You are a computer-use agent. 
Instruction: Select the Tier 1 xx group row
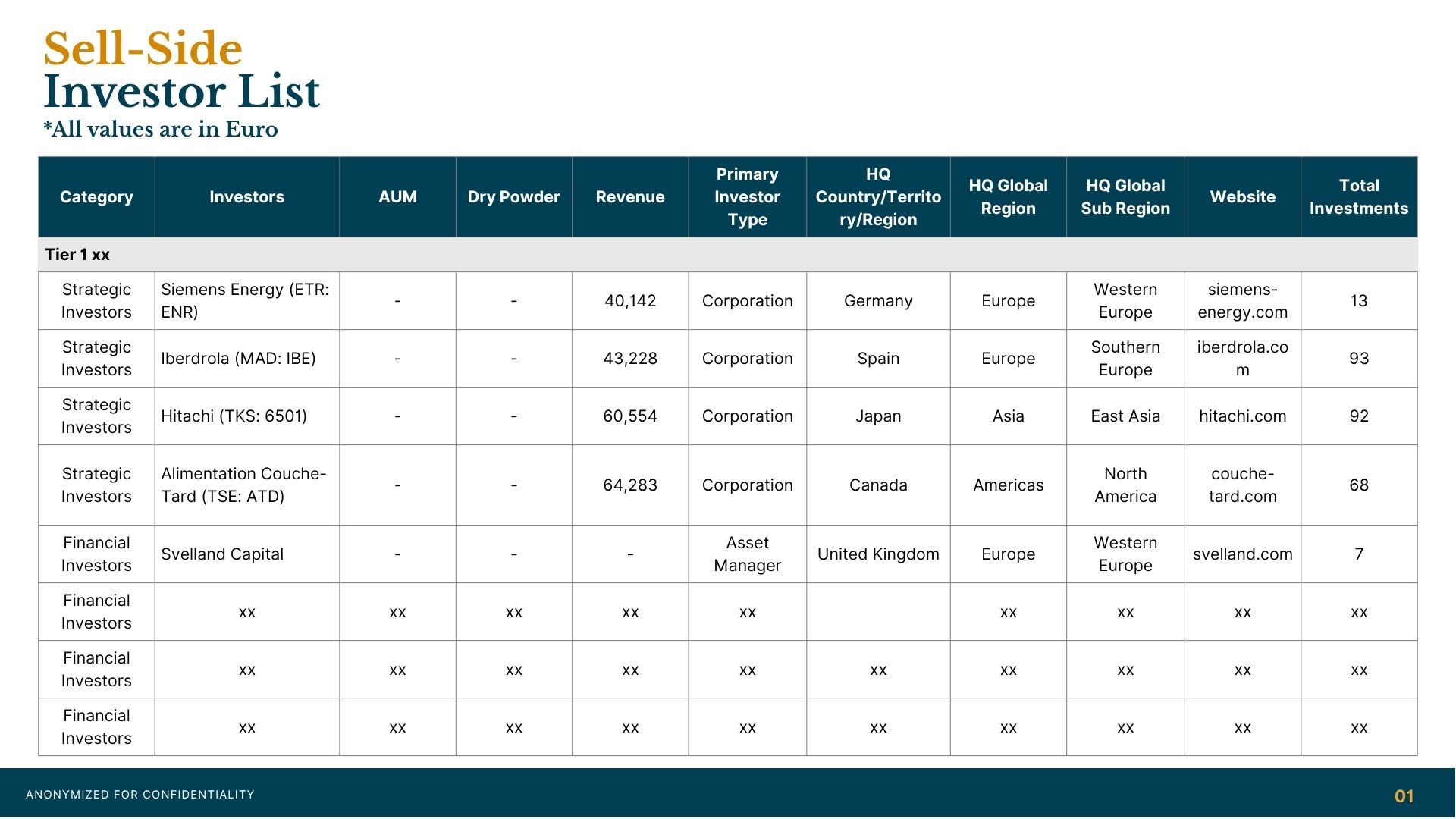[728, 255]
